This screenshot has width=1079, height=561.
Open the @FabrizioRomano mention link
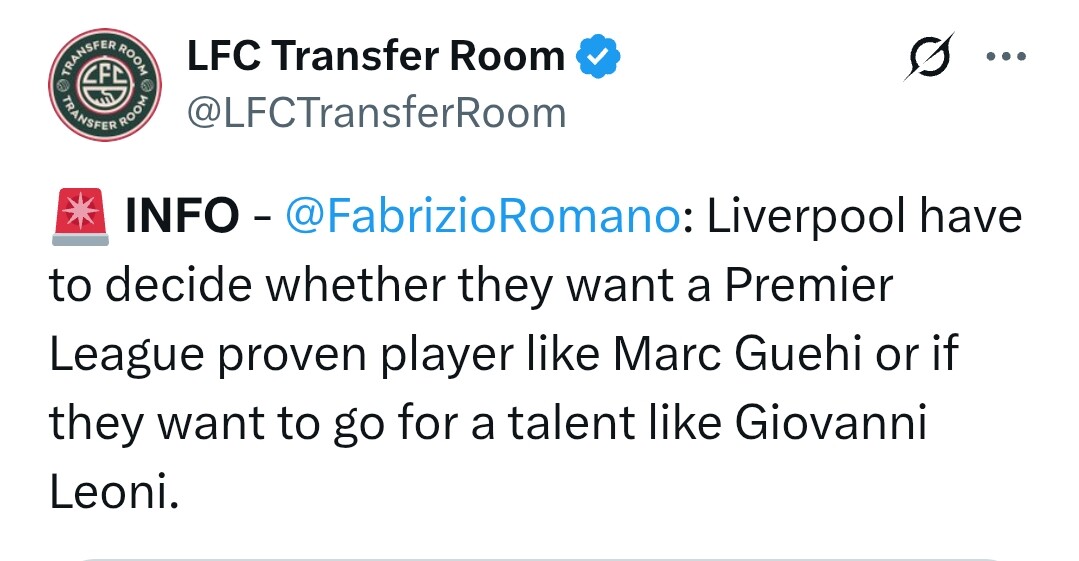pos(484,217)
